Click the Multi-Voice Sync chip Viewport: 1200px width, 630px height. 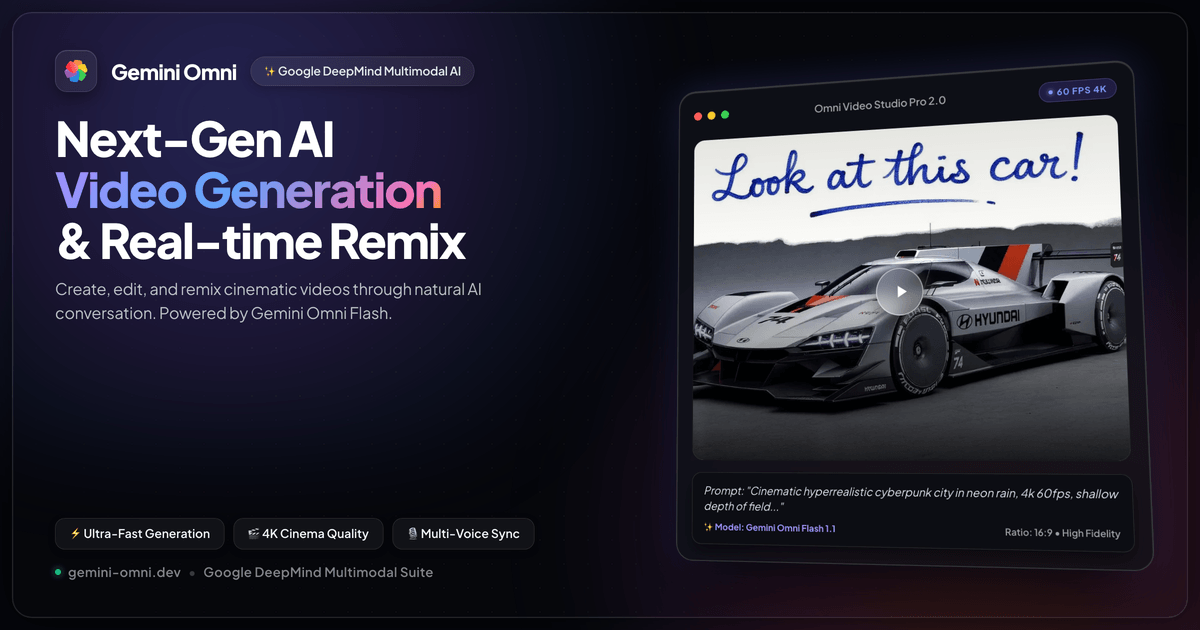(463, 534)
